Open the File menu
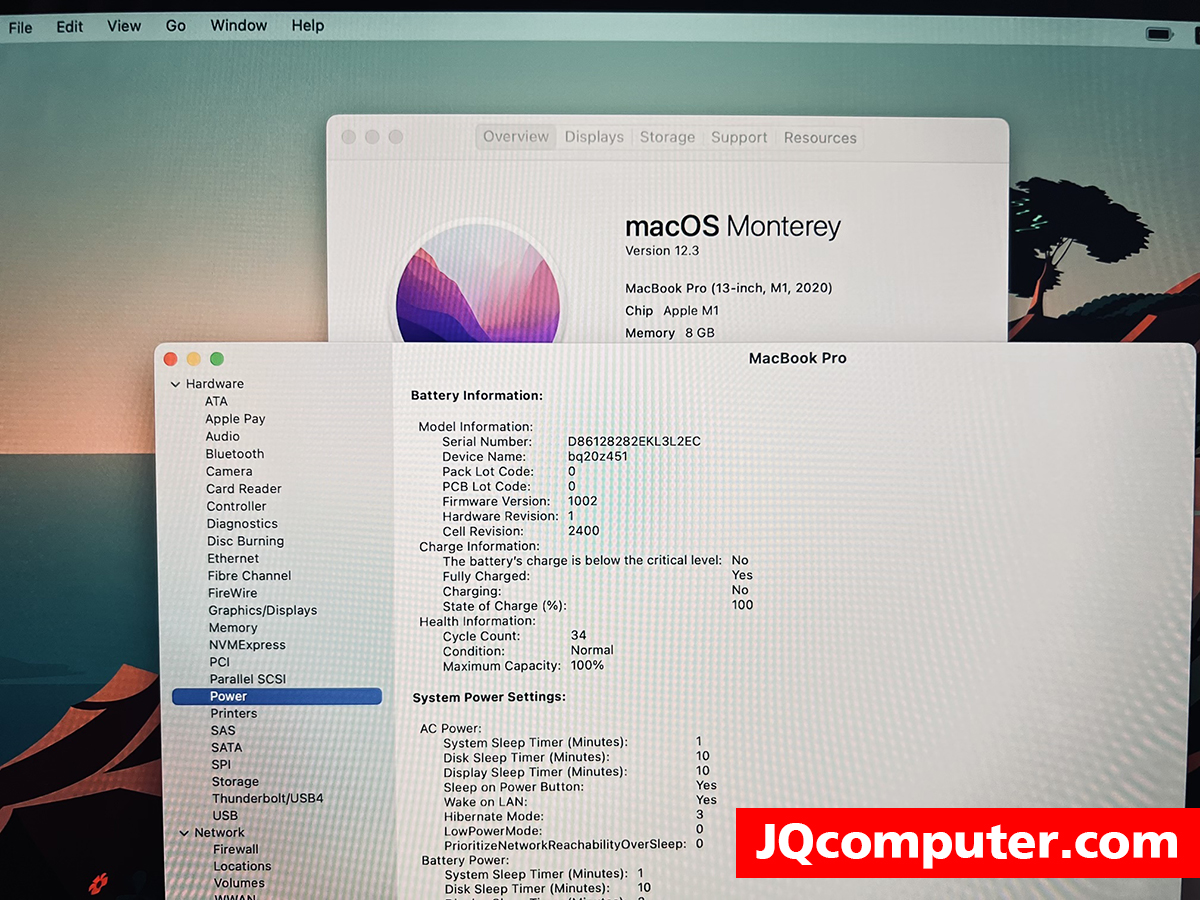 coord(20,27)
